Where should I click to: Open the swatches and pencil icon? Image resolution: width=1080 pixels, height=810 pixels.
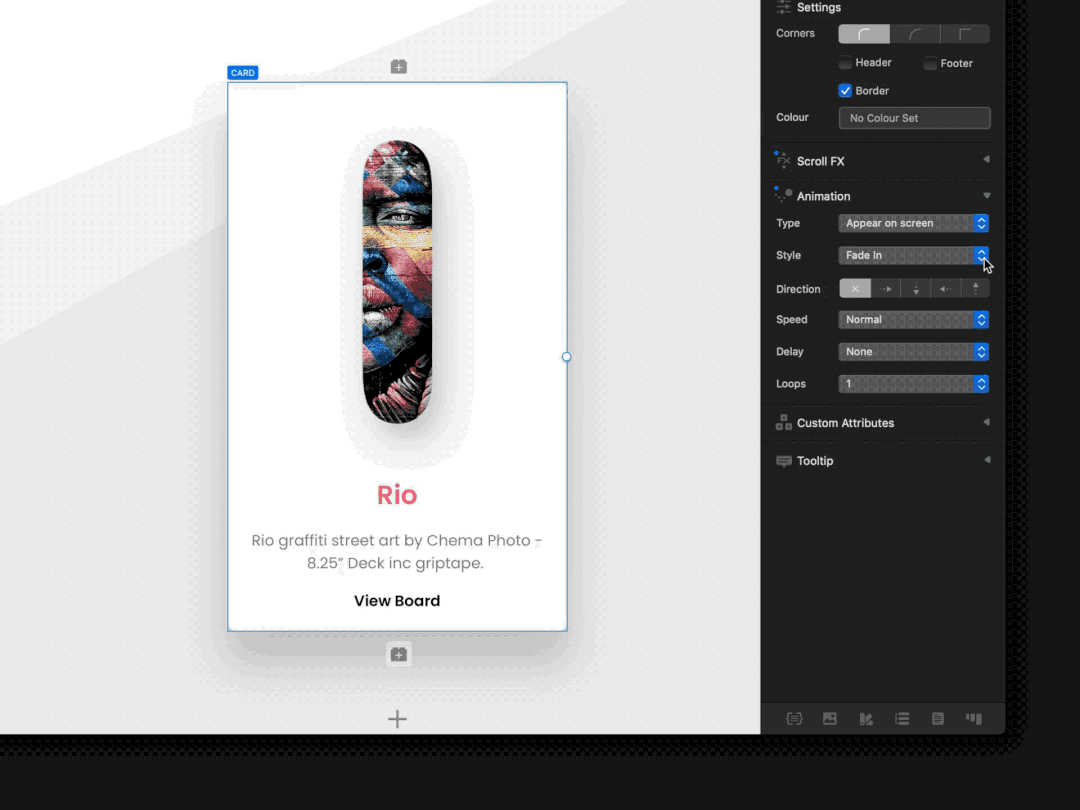click(866, 718)
